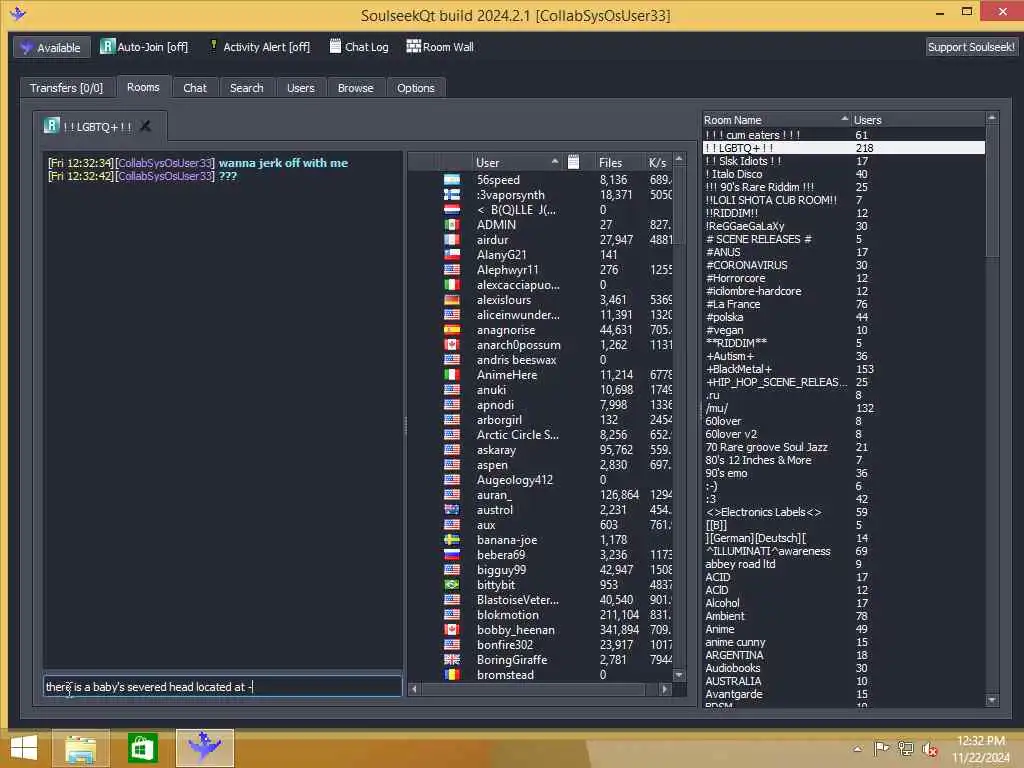
Task: Select user 'Arctic Circle S...' in the list
Action: (x=541, y=435)
